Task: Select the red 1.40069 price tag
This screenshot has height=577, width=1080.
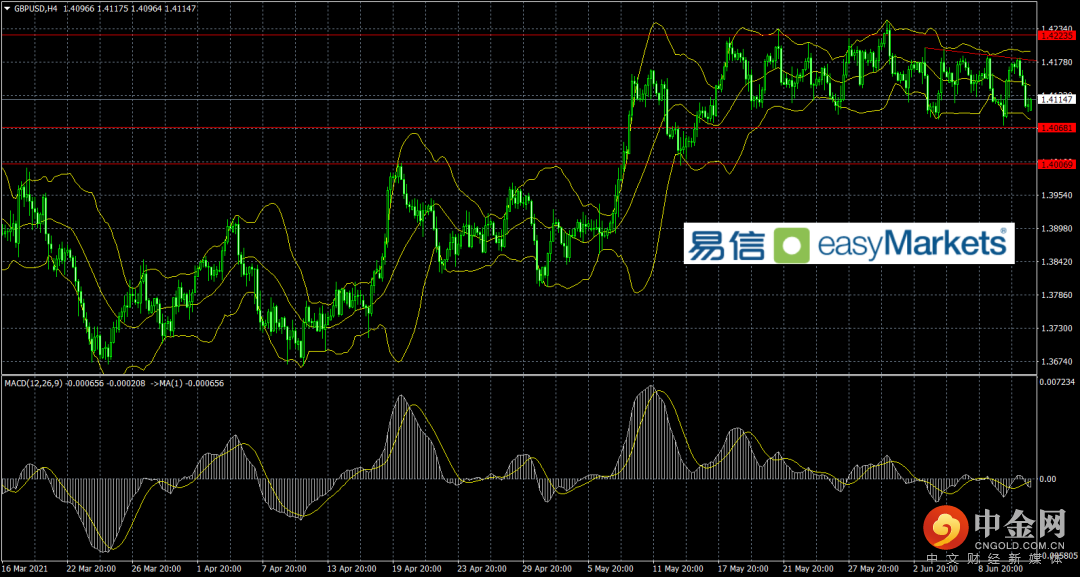Action: 1057,164
